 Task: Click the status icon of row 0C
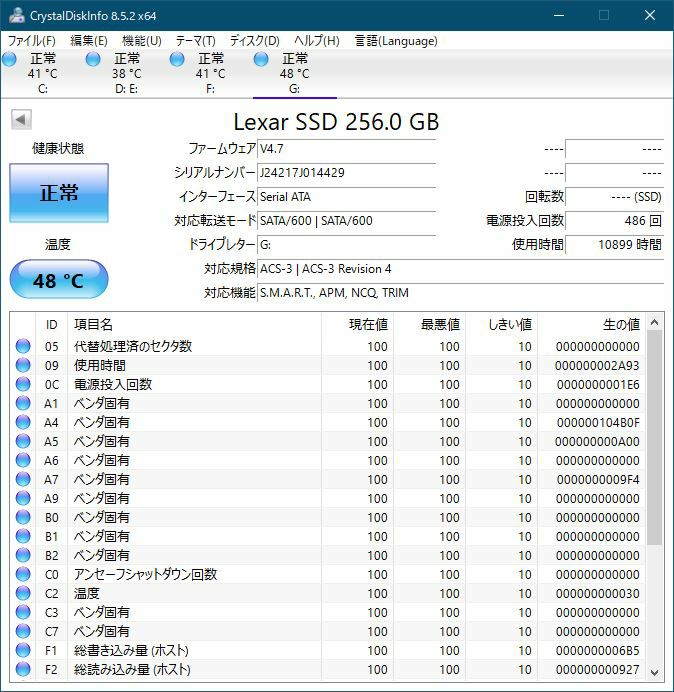tap(23, 384)
